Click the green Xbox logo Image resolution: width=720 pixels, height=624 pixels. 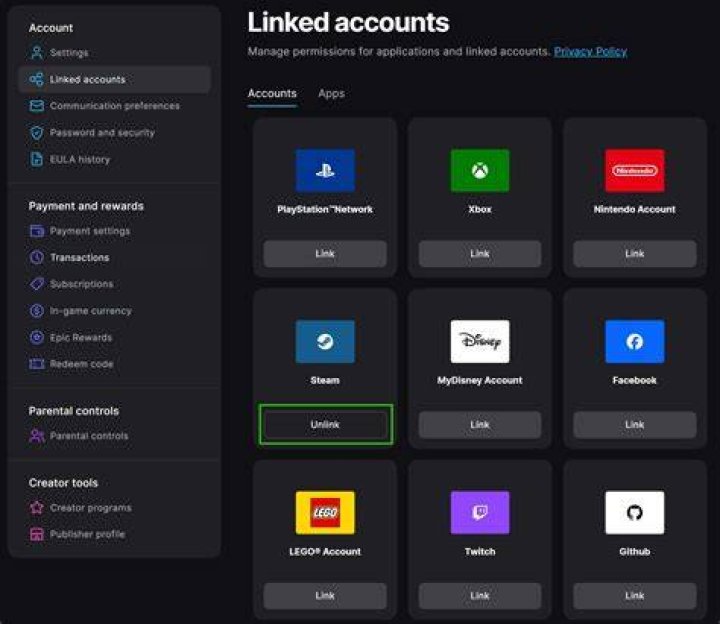(x=480, y=170)
